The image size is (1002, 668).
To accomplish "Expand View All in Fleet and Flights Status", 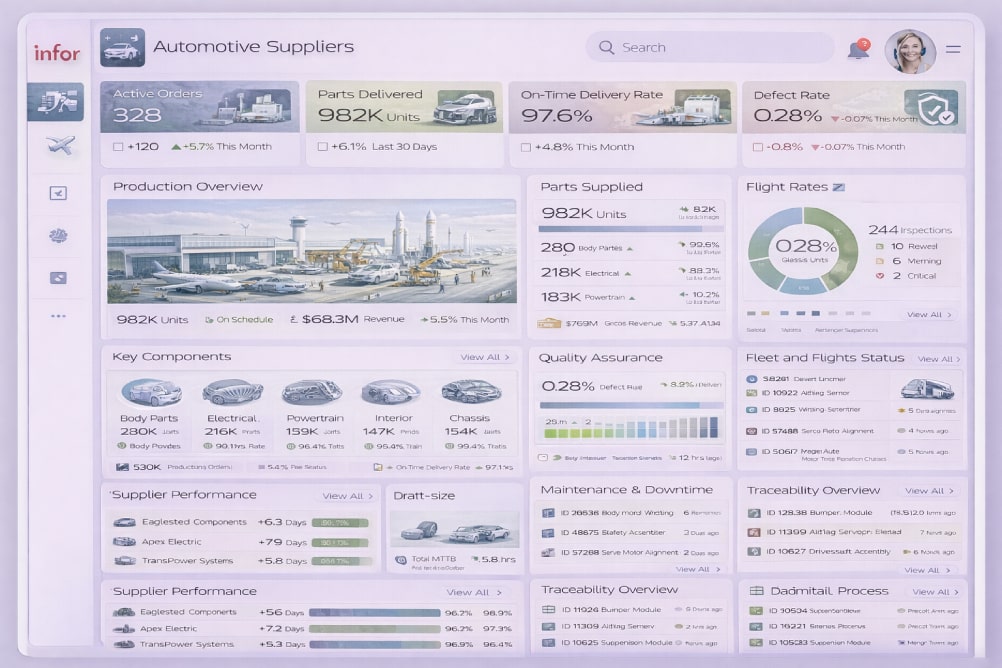I will click(x=939, y=359).
